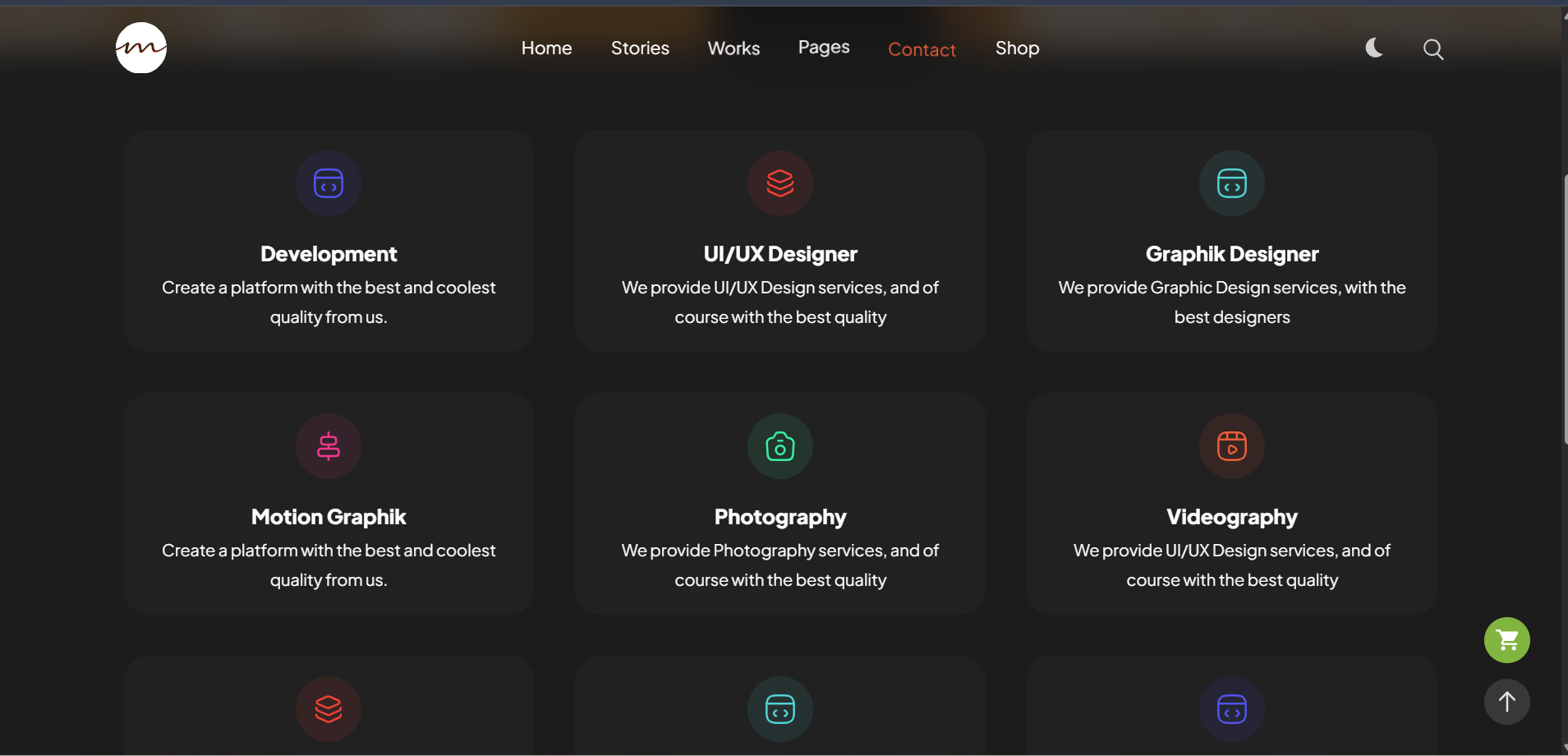The image size is (1568, 756).
Task: Open the Home menu item
Action: 546,48
